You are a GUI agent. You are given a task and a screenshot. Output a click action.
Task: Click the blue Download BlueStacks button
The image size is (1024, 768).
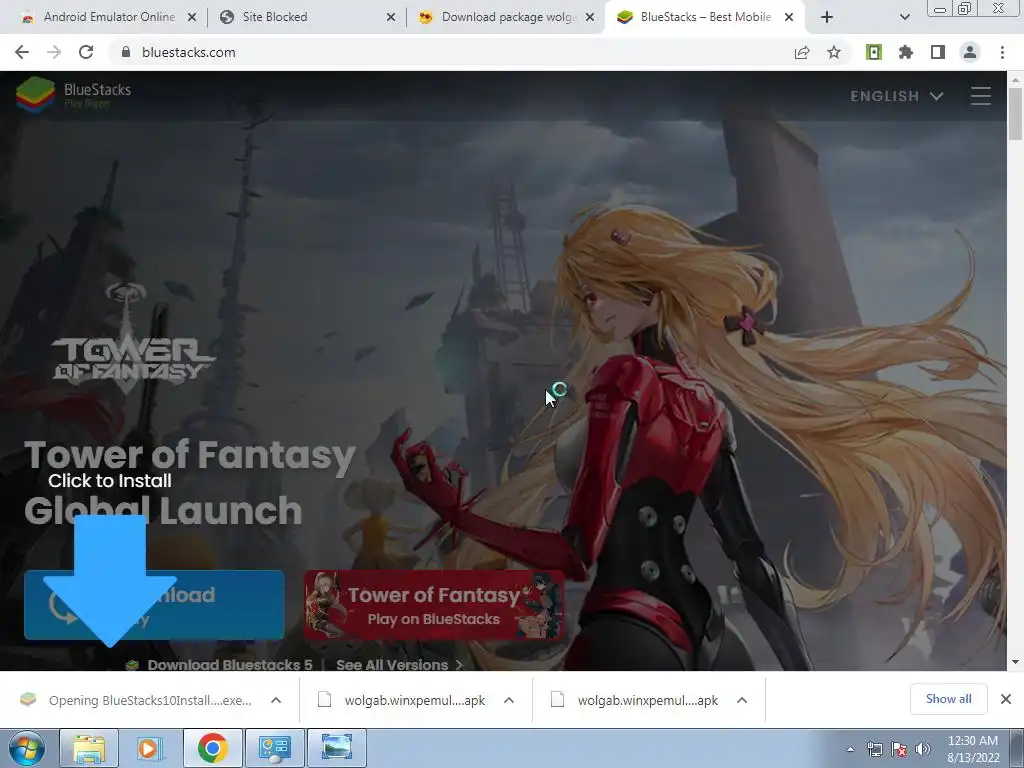click(154, 605)
